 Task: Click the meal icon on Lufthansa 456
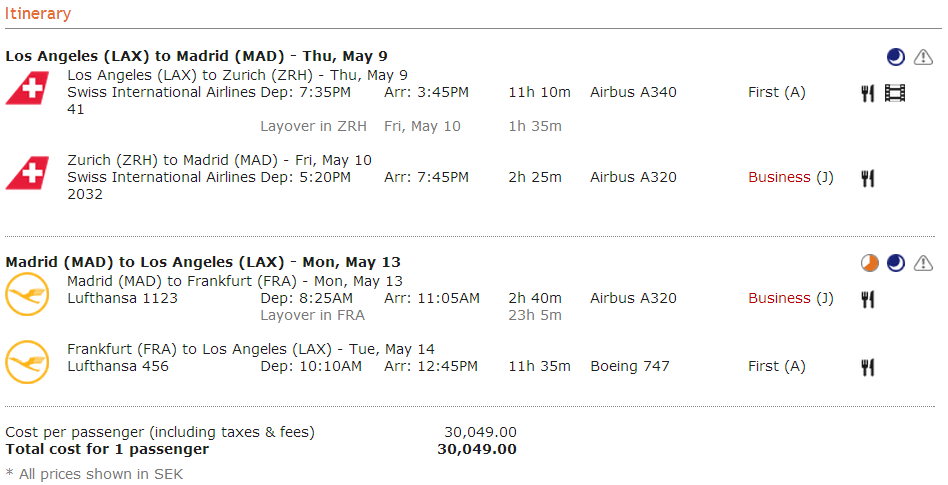(x=868, y=367)
